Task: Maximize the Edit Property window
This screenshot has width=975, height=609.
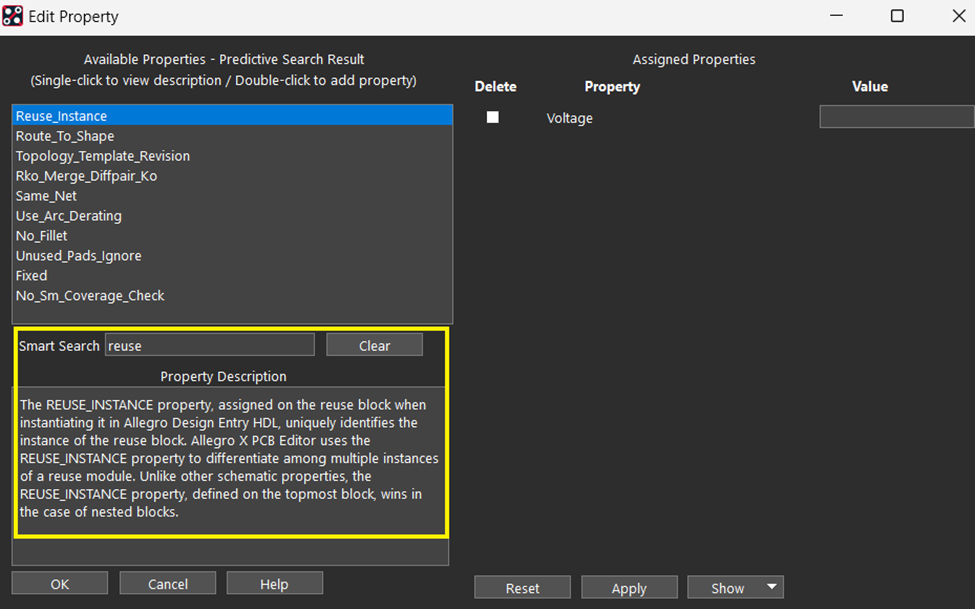Action: tap(897, 16)
